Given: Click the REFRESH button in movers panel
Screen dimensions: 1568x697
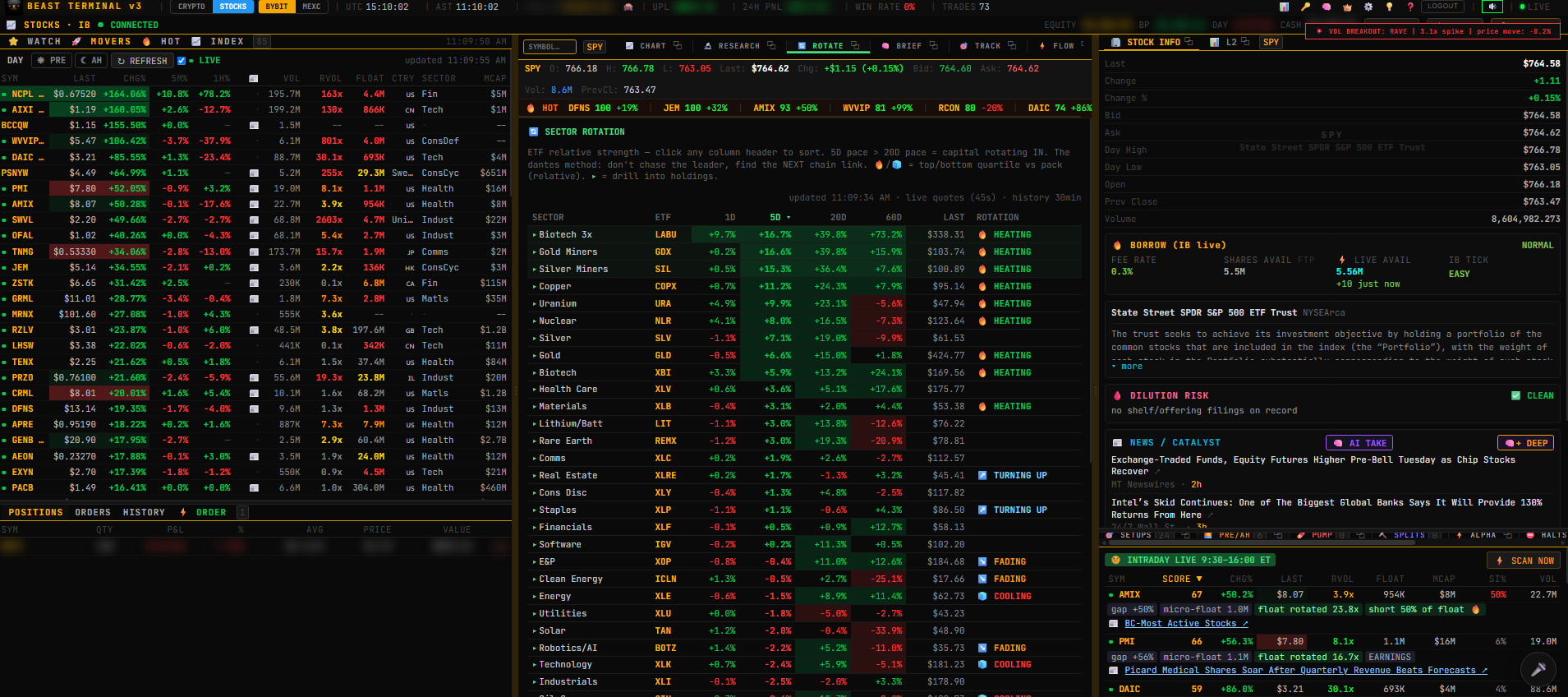Looking at the screenshot, I should pyautogui.click(x=142, y=60).
